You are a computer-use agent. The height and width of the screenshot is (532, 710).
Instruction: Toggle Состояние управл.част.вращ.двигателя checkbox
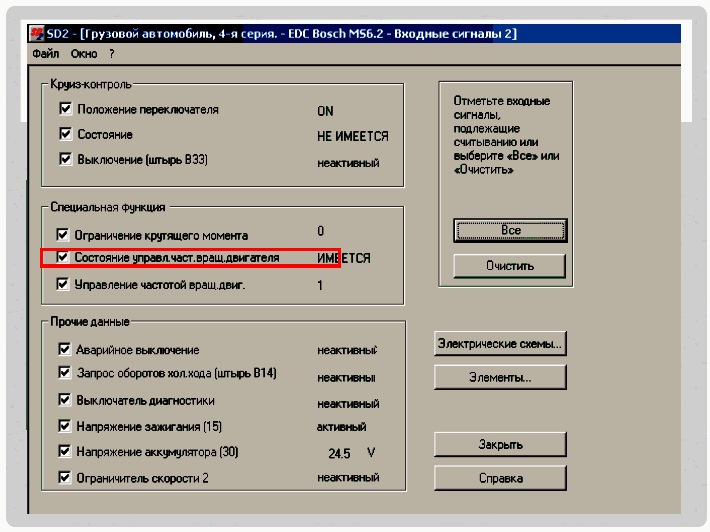point(64,258)
